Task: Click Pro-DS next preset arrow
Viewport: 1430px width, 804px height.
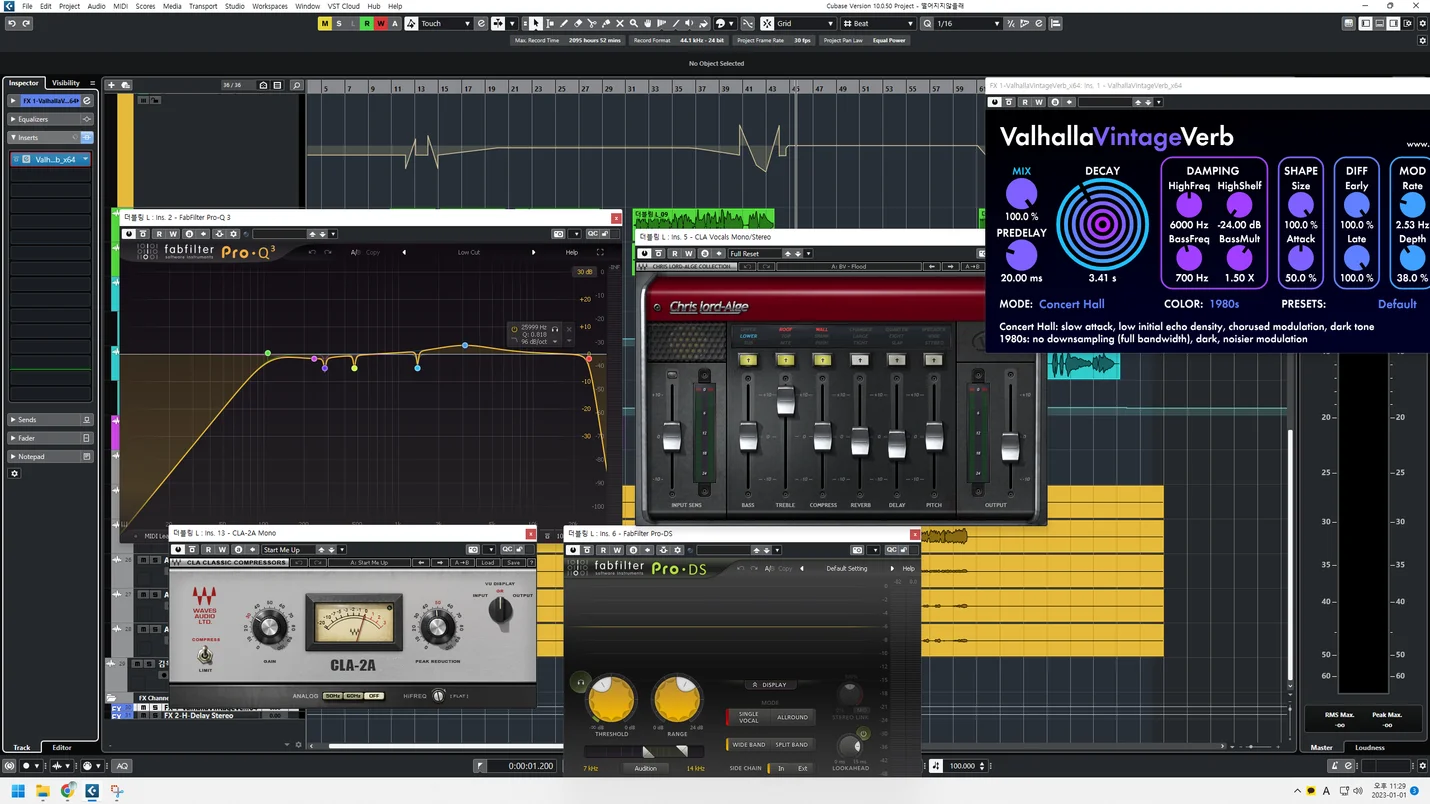Action: coord(894,568)
